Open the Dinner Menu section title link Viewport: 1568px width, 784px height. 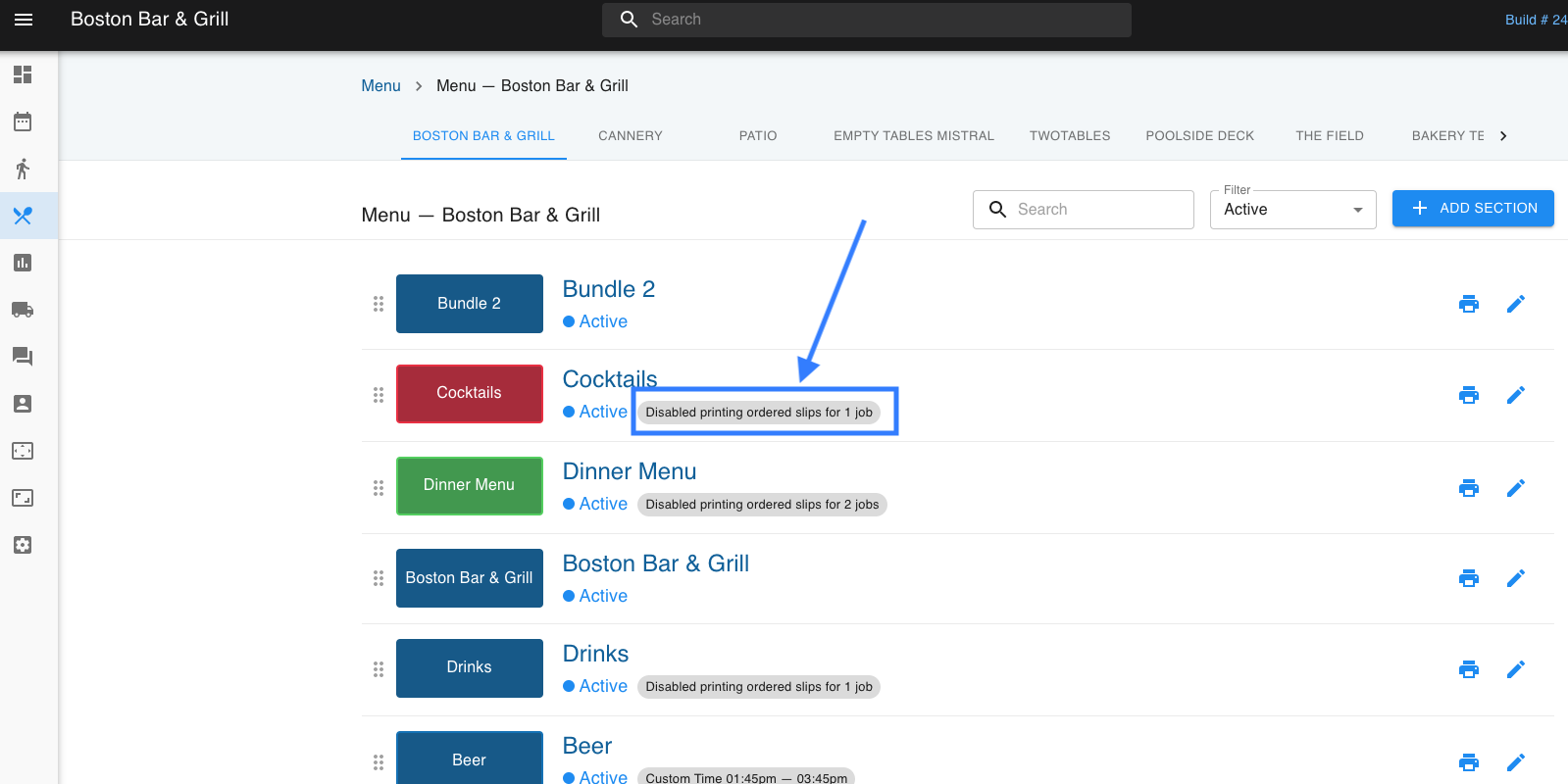tap(629, 471)
